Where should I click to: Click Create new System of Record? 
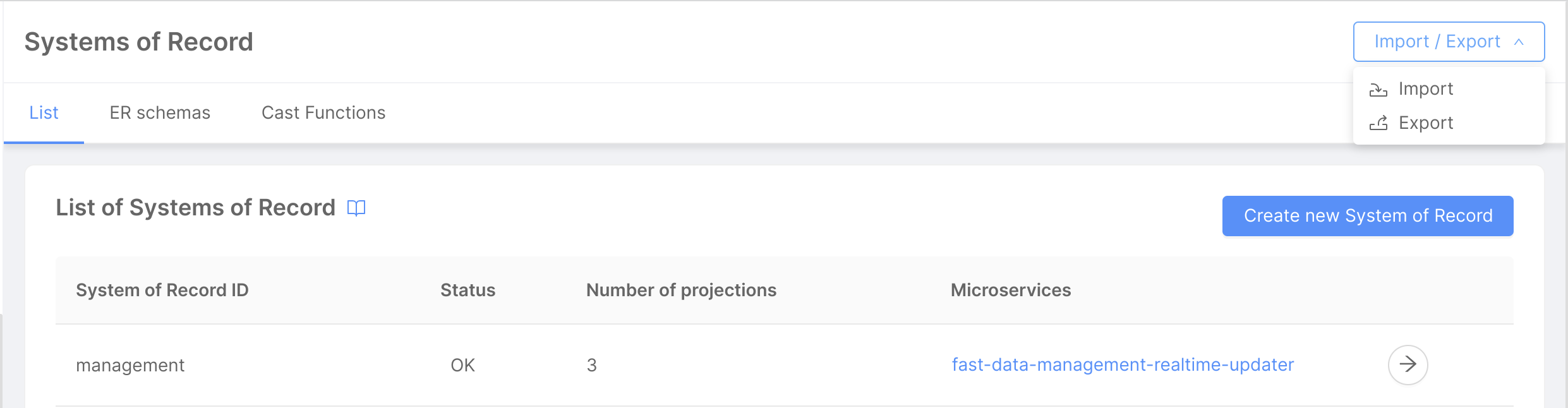tap(1368, 215)
